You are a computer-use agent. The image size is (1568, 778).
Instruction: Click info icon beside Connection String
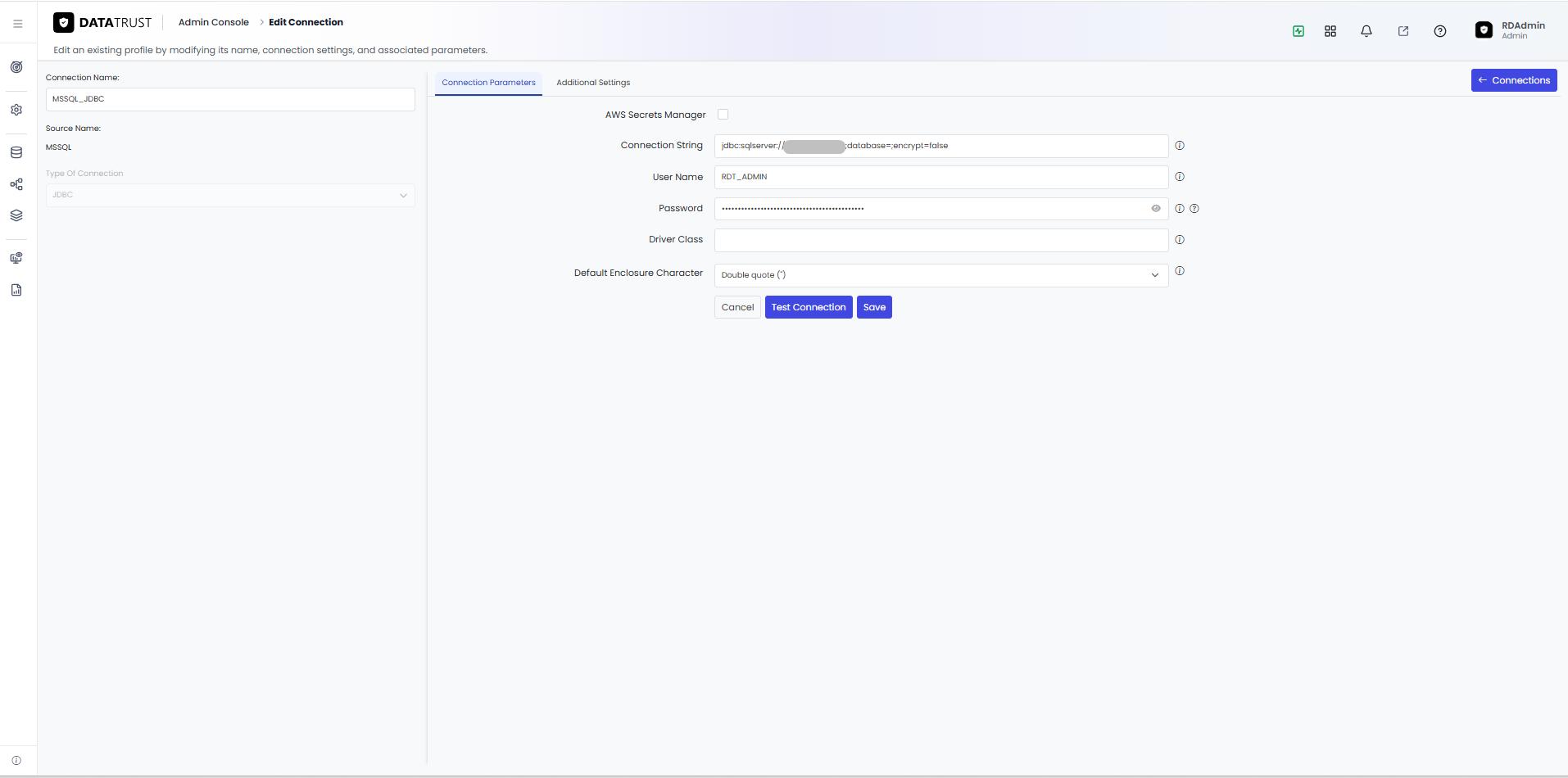[x=1180, y=146]
